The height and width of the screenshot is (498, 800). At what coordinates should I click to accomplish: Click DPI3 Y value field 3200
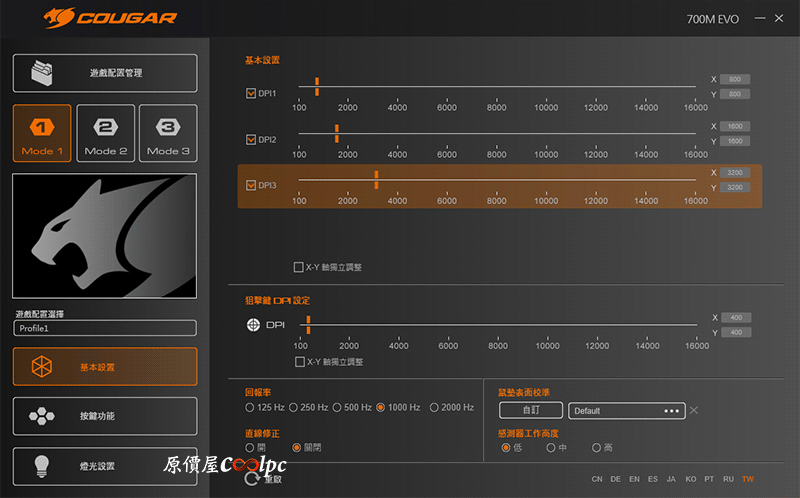tap(735, 187)
